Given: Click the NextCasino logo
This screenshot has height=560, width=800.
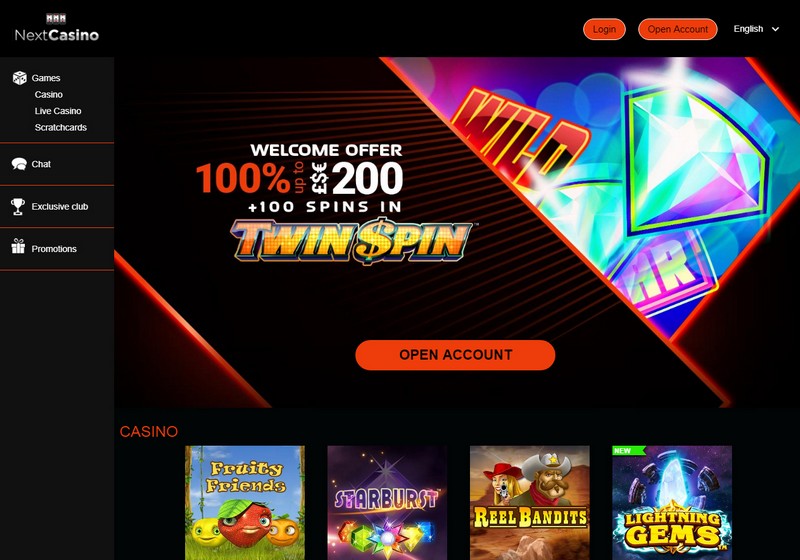Looking at the screenshot, I should 57,29.
